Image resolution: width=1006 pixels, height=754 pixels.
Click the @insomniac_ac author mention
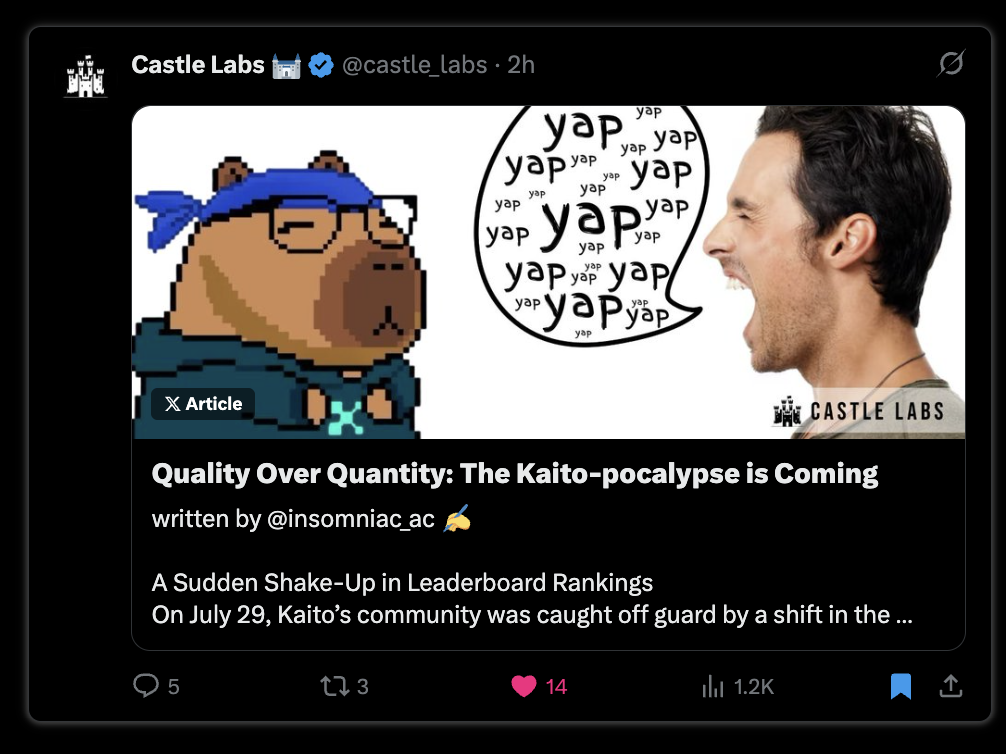tap(351, 518)
